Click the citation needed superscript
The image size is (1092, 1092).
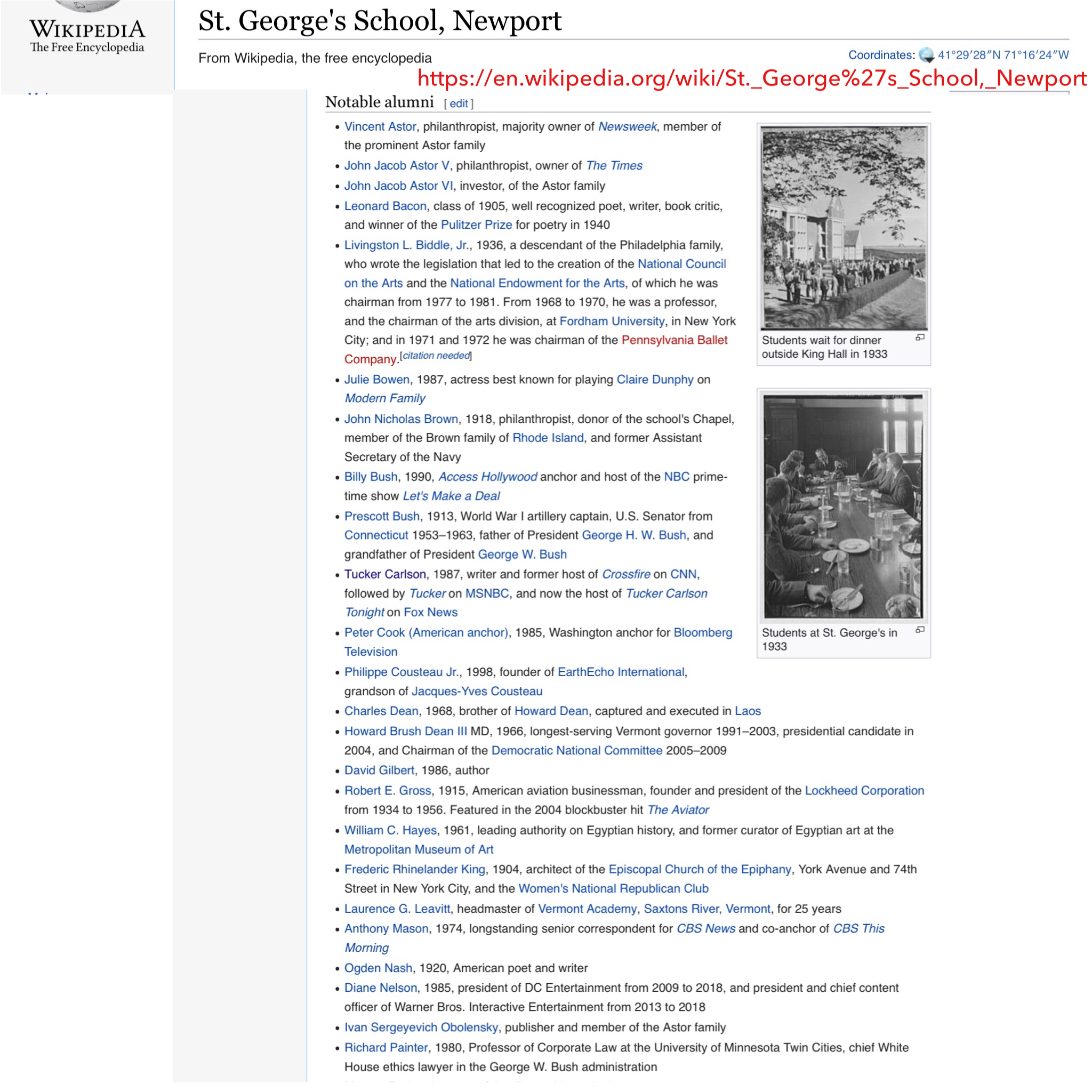(x=436, y=356)
